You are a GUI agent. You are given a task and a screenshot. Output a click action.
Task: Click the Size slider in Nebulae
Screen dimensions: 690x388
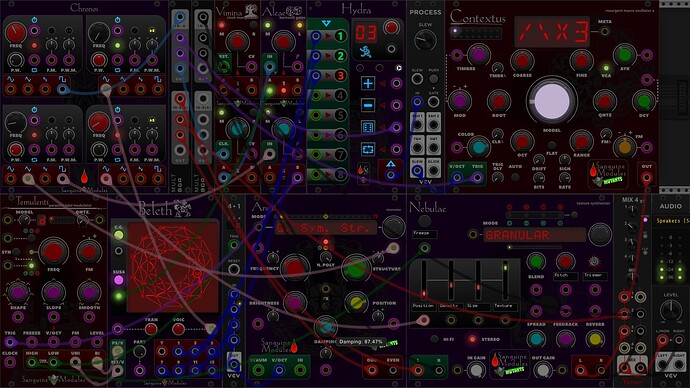(x=478, y=281)
